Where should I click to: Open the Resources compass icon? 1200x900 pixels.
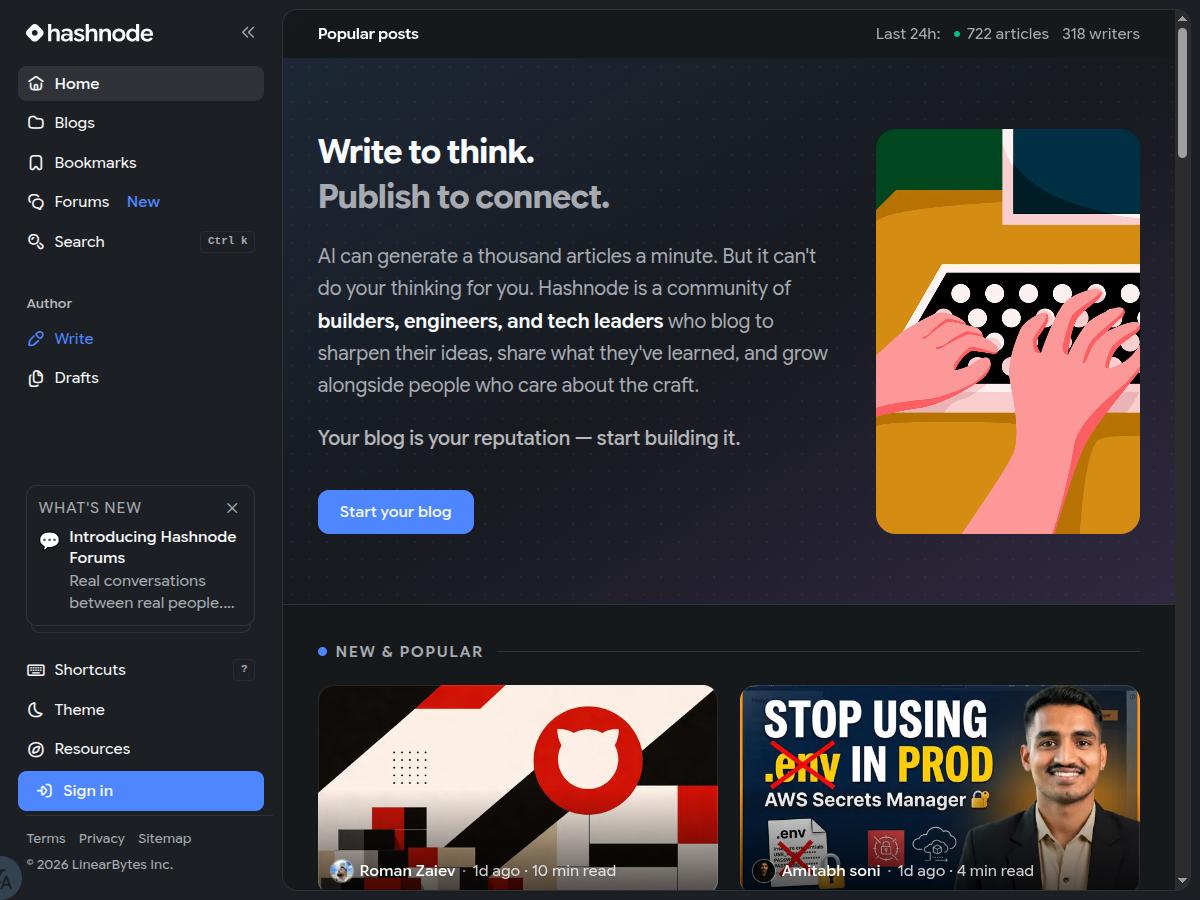tap(36, 749)
